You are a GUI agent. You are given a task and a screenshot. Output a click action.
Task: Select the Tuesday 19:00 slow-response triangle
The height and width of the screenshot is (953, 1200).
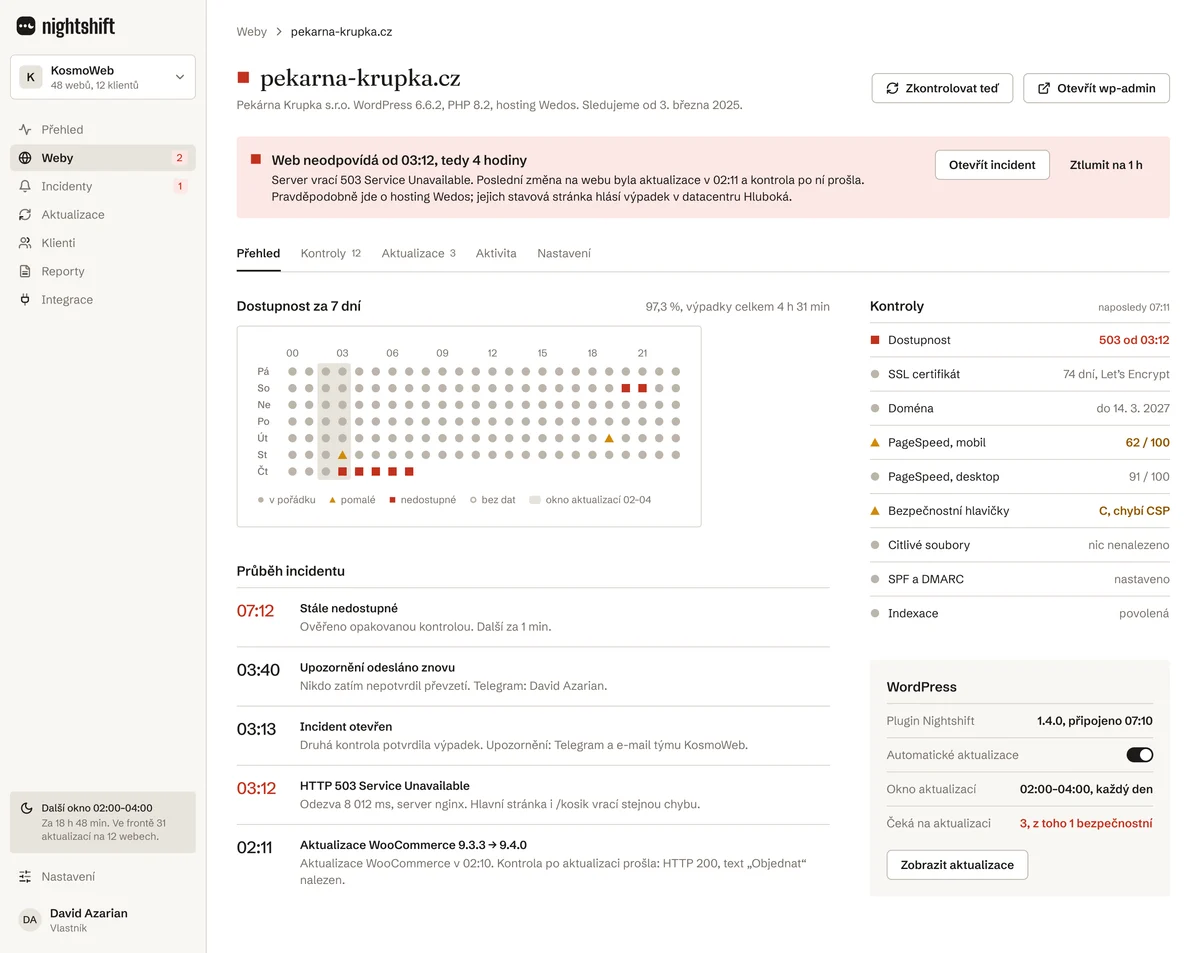(x=609, y=438)
